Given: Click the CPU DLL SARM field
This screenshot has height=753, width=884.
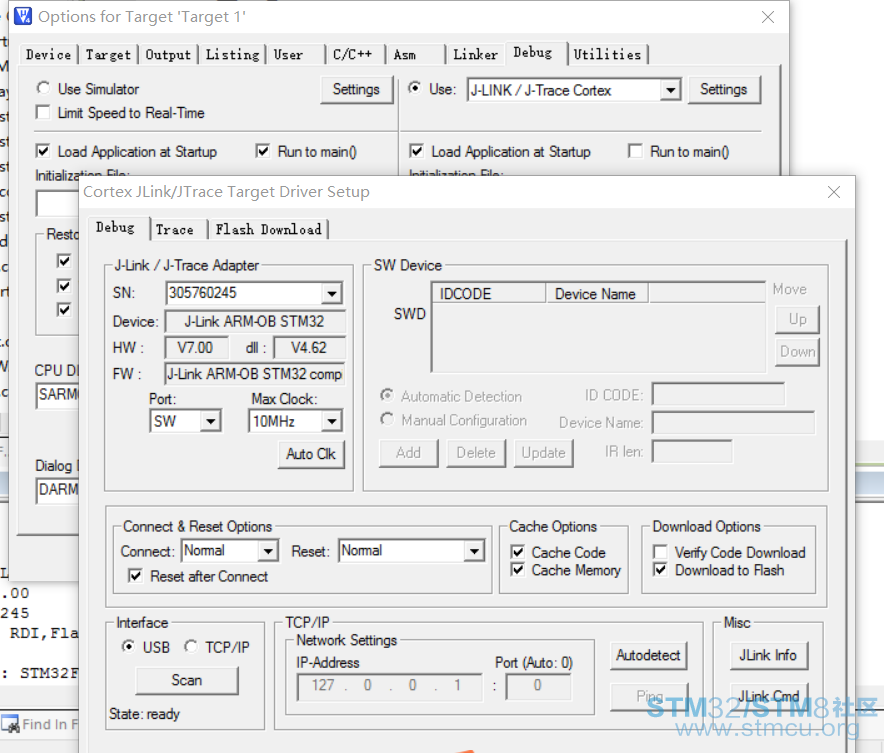Looking at the screenshot, I should tap(58, 395).
